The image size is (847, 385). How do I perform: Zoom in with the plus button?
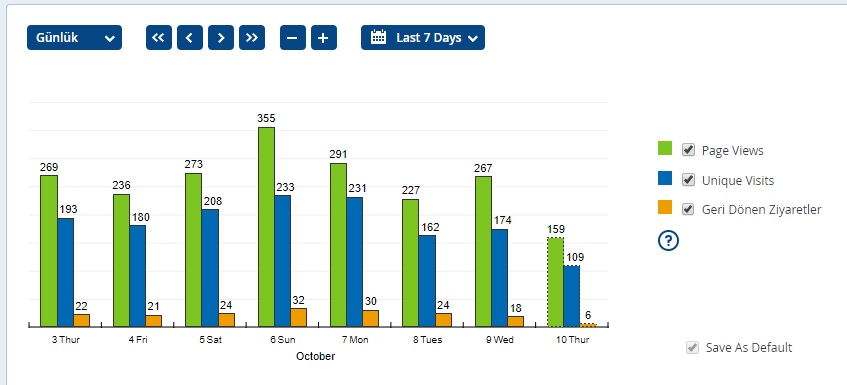tap(324, 38)
